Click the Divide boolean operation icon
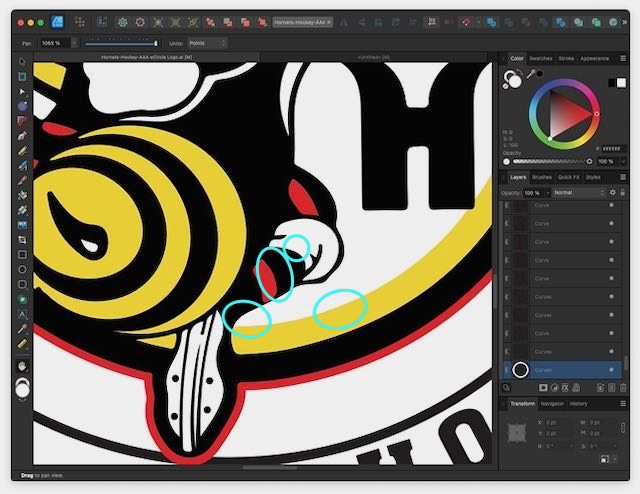 [x=561, y=22]
